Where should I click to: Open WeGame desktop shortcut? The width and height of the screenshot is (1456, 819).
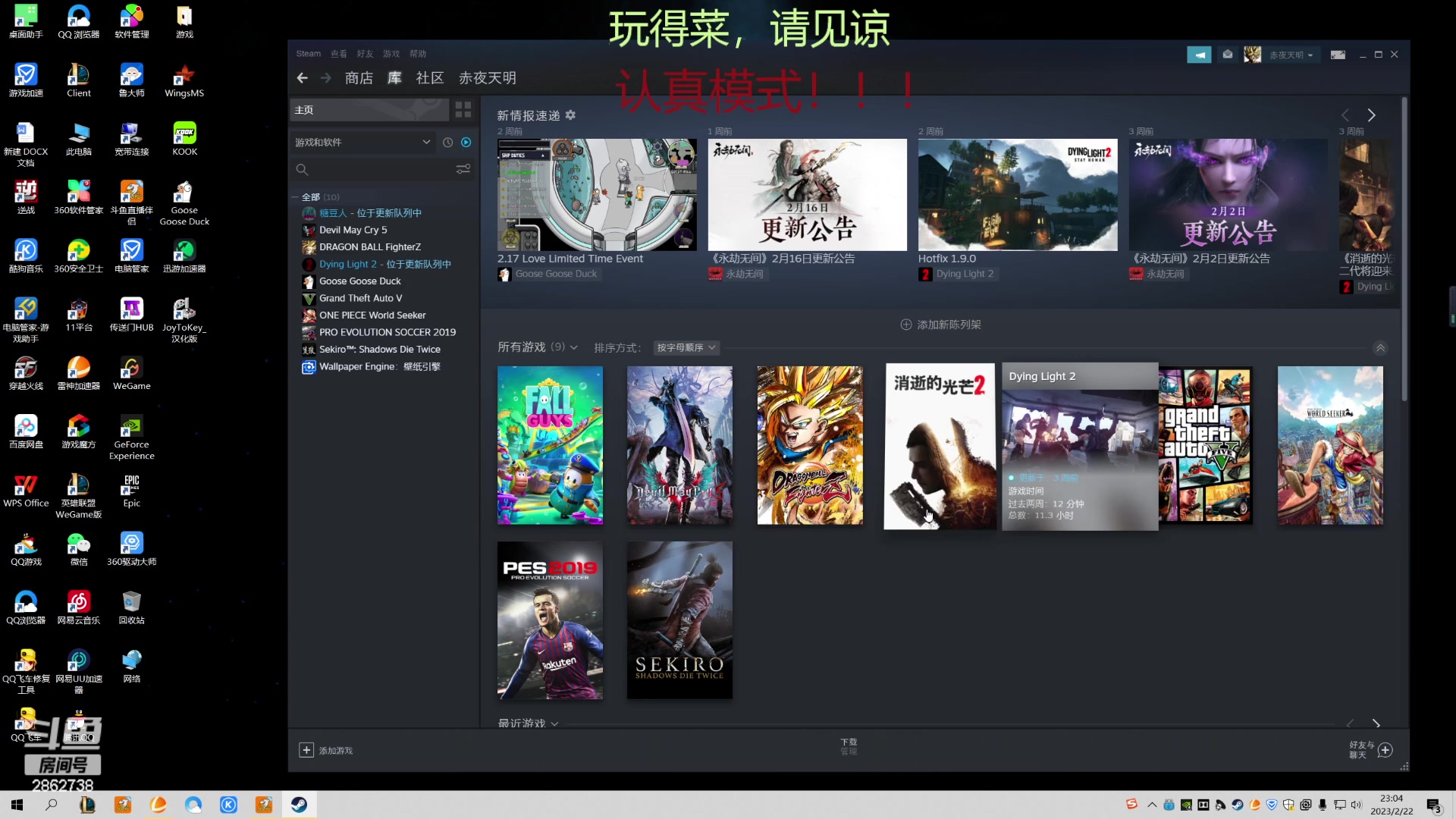131,374
